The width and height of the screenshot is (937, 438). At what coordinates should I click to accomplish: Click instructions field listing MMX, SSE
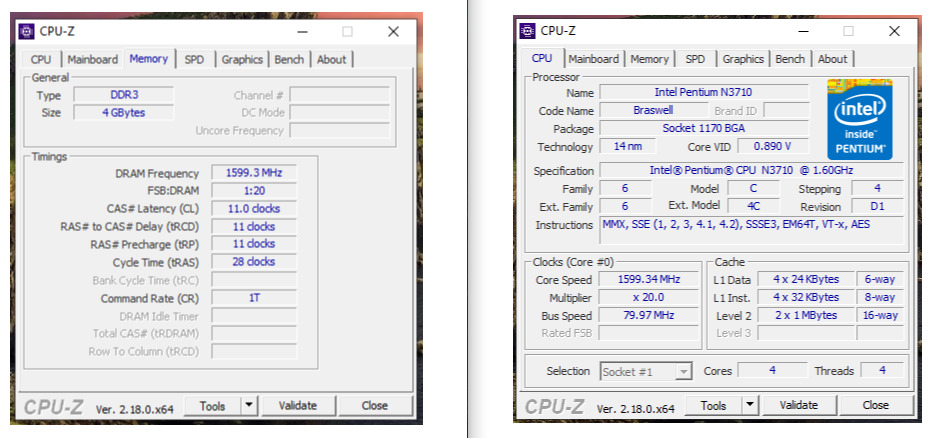(x=751, y=231)
